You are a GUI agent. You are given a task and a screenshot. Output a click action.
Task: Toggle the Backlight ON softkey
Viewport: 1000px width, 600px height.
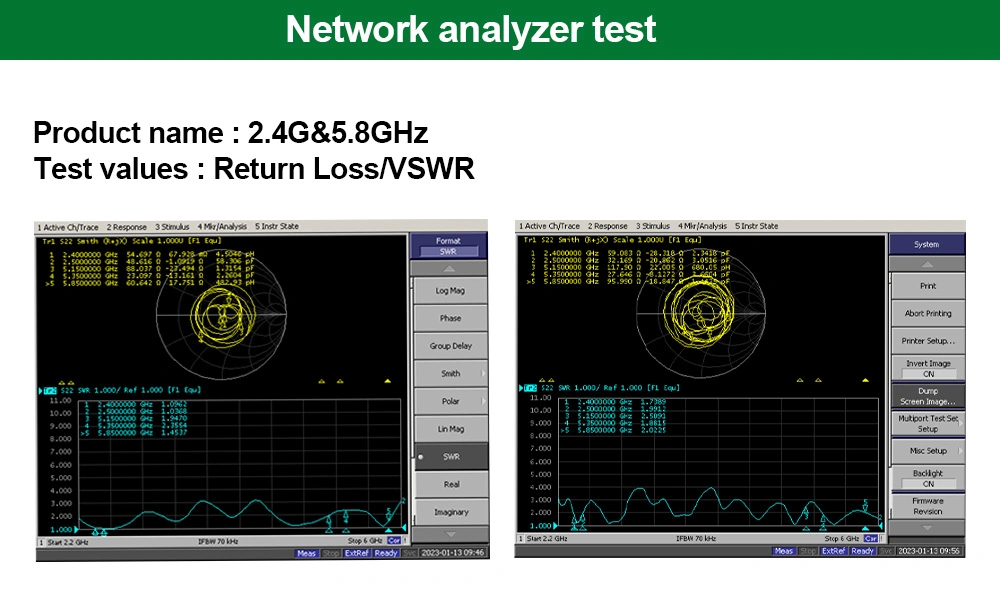pyautogui.click(x=927, y=478)
